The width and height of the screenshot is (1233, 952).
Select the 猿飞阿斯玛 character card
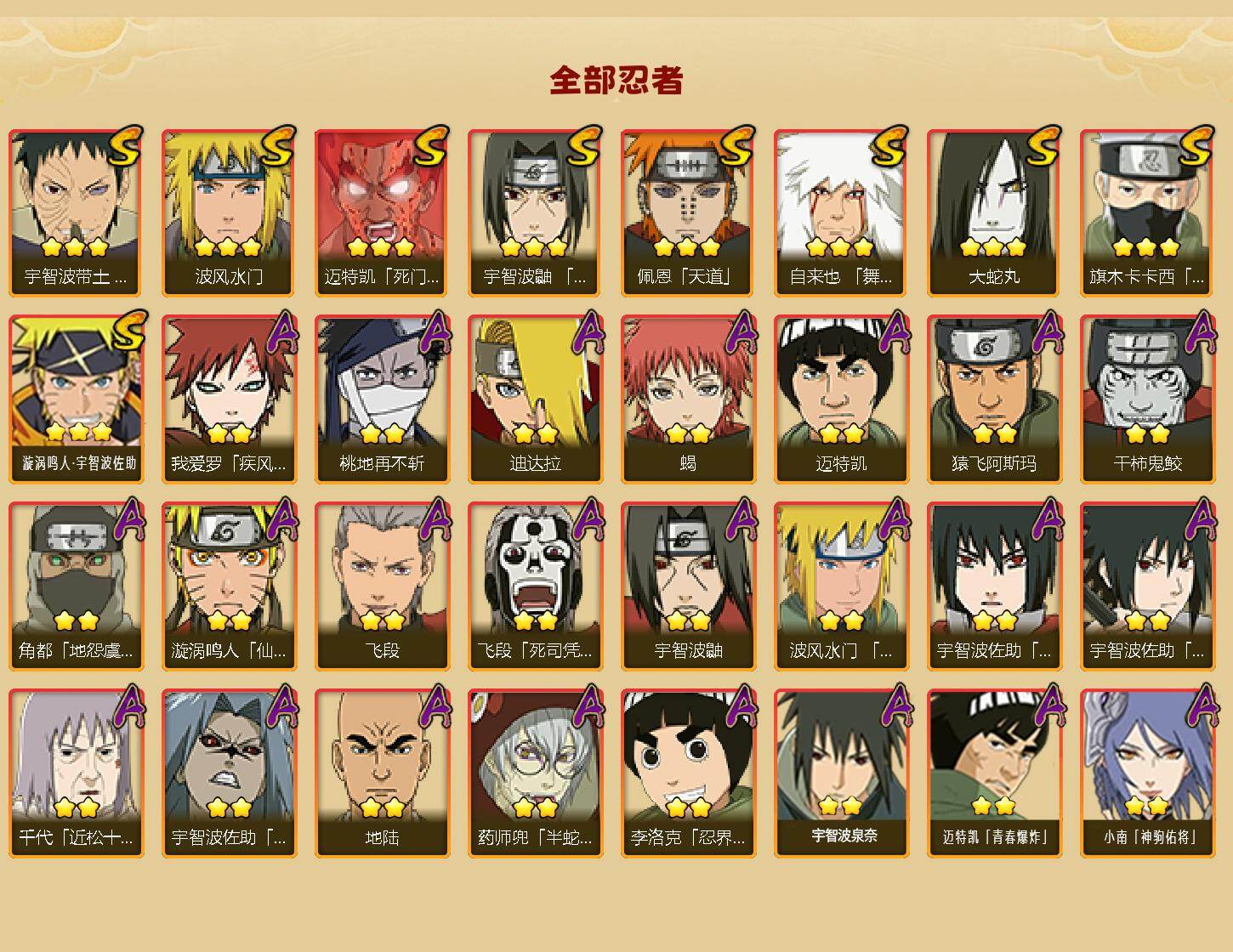tap(994, 399)
